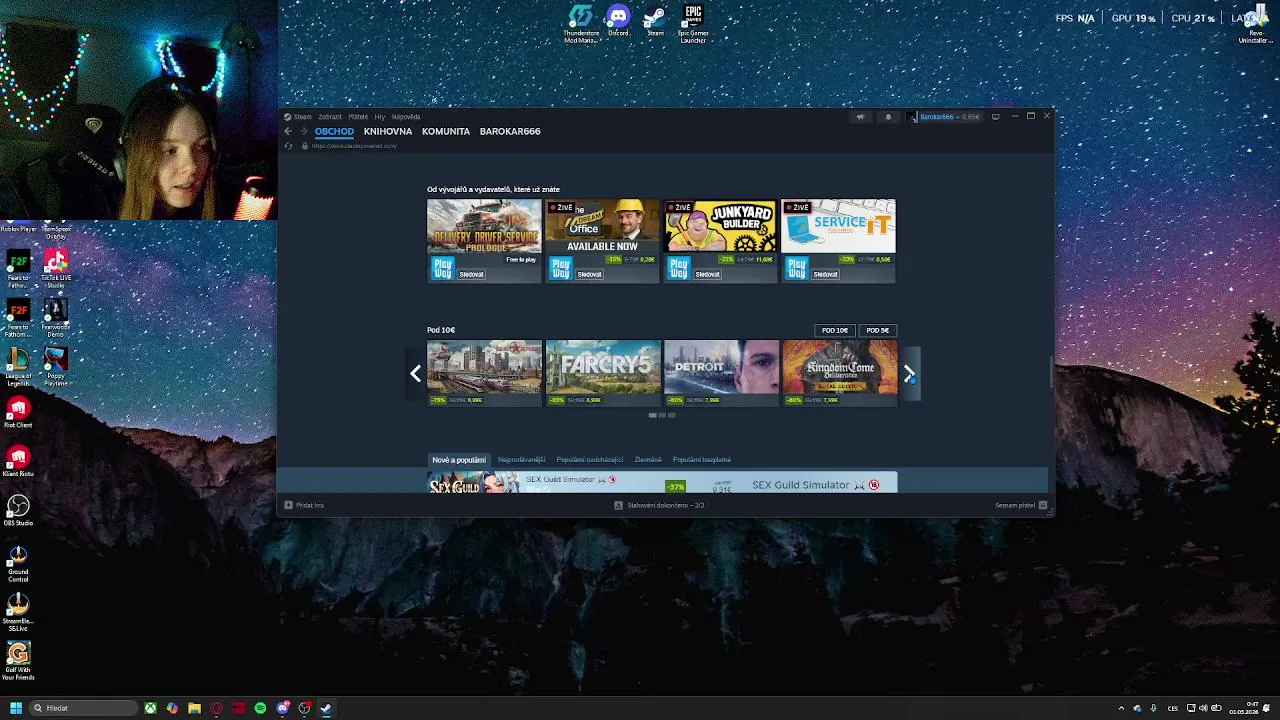Image resolution: width=1280 pixels, height=720 pixels.
Task: Open Spotify in the taskbar
Action: click(x=260, y=708)
